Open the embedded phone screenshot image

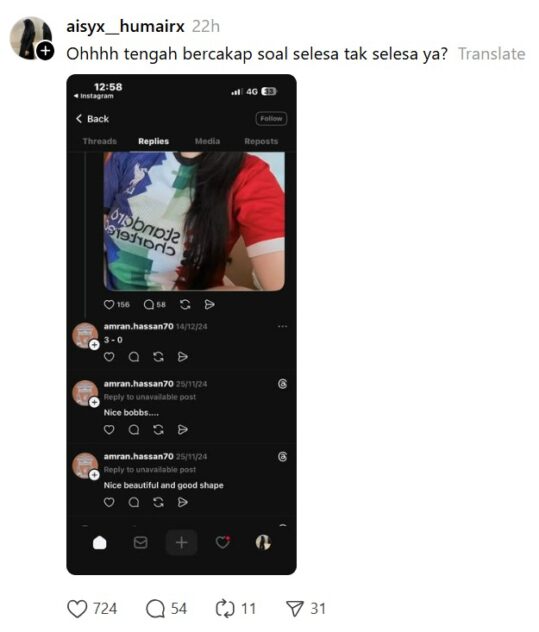tap(181, 324)
